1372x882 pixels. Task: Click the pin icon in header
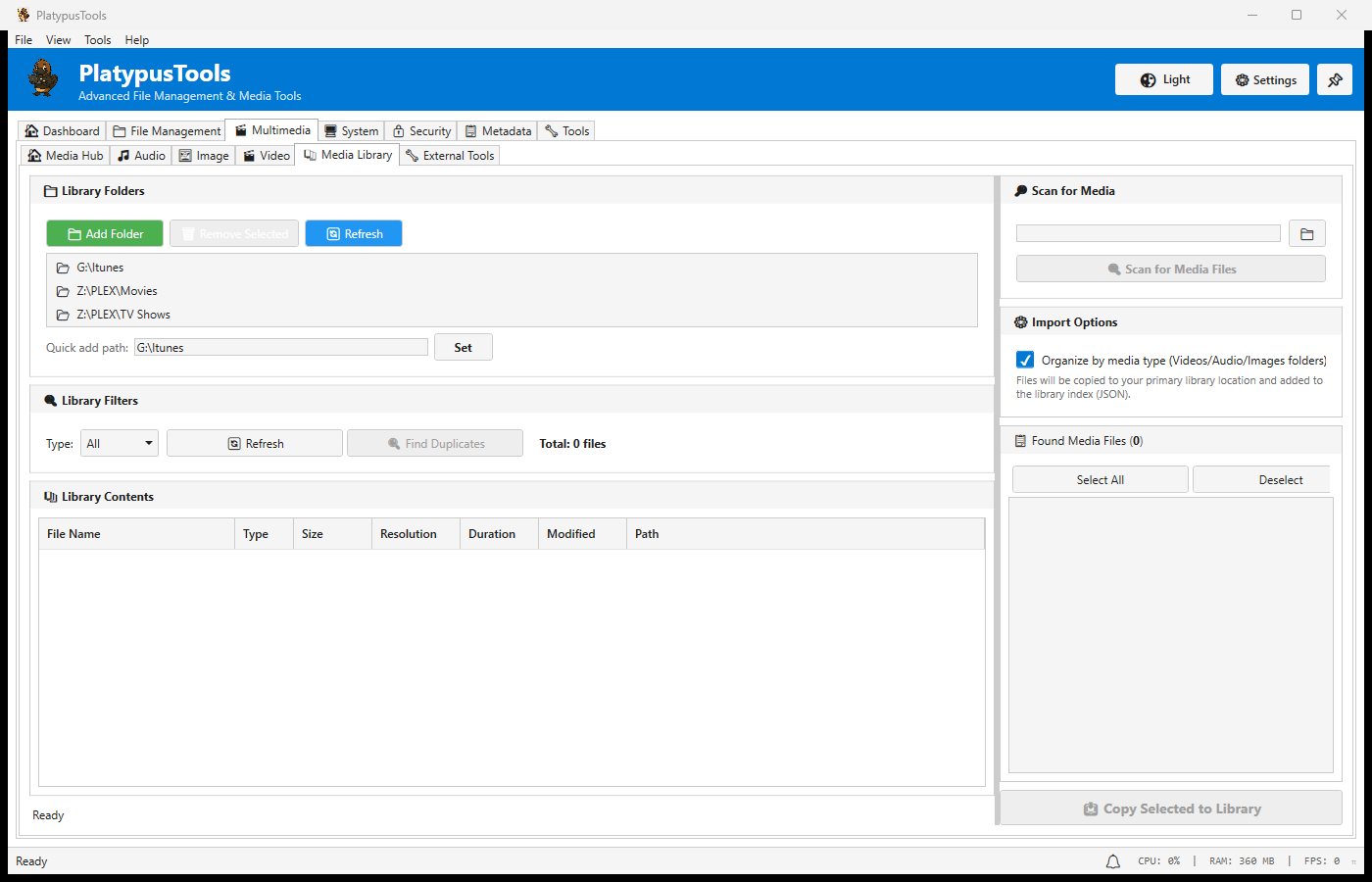pyautogui.click(x=1335, y=80)
